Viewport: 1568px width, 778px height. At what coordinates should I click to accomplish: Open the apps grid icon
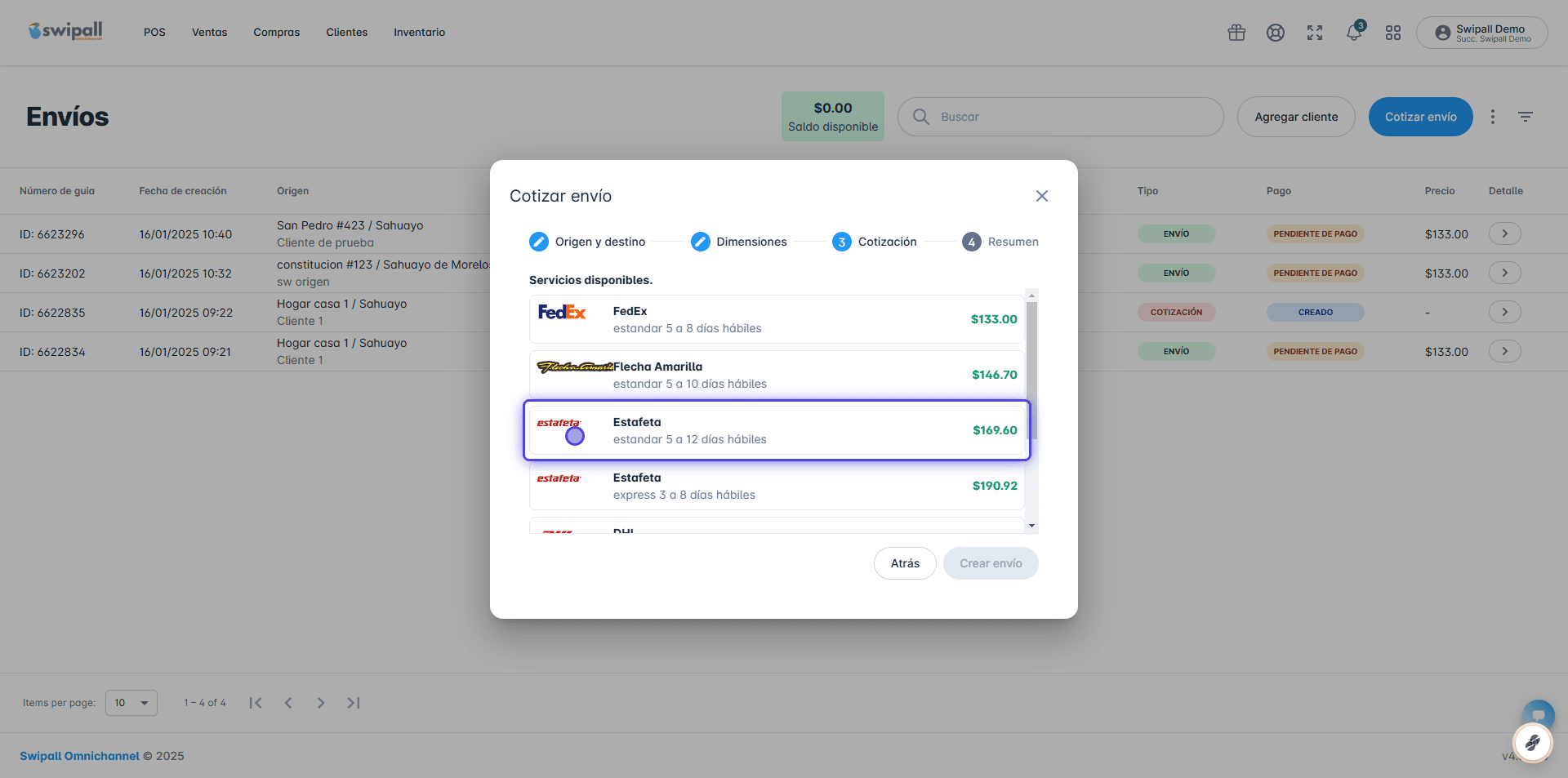(1393, 33)
